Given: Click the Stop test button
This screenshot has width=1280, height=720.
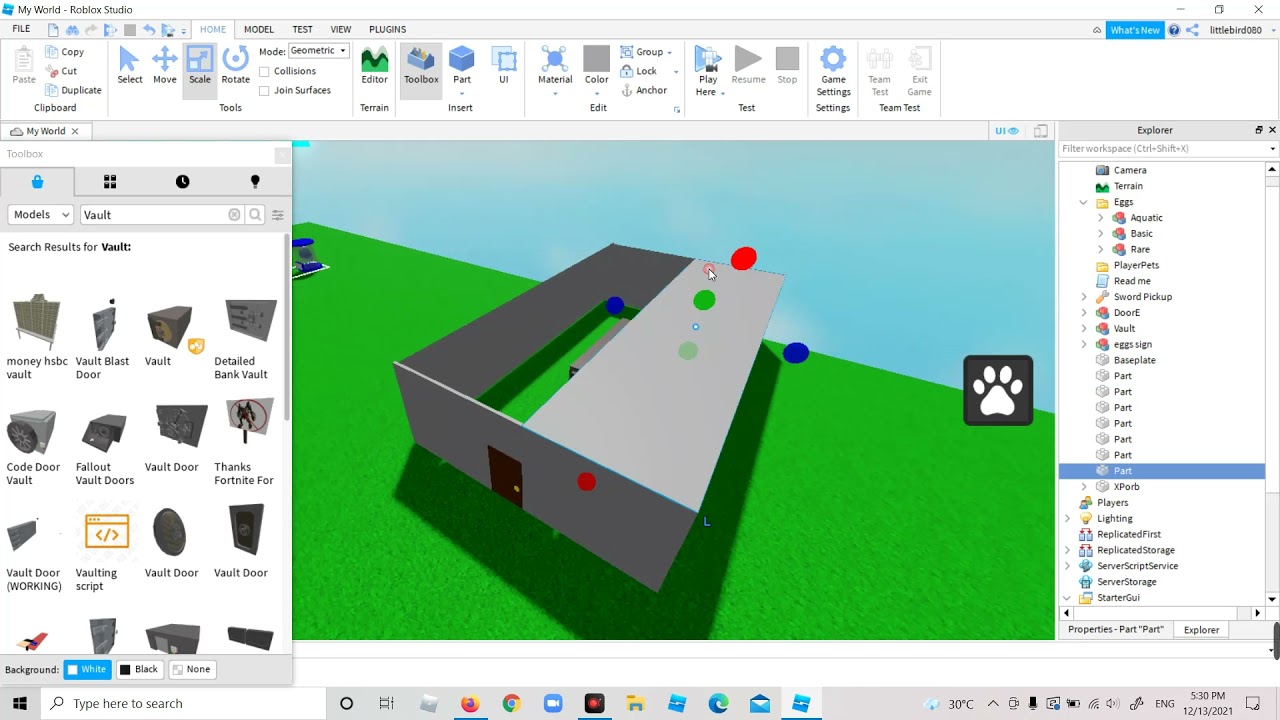Looking at the screenshot, I should tap(787, 66).
